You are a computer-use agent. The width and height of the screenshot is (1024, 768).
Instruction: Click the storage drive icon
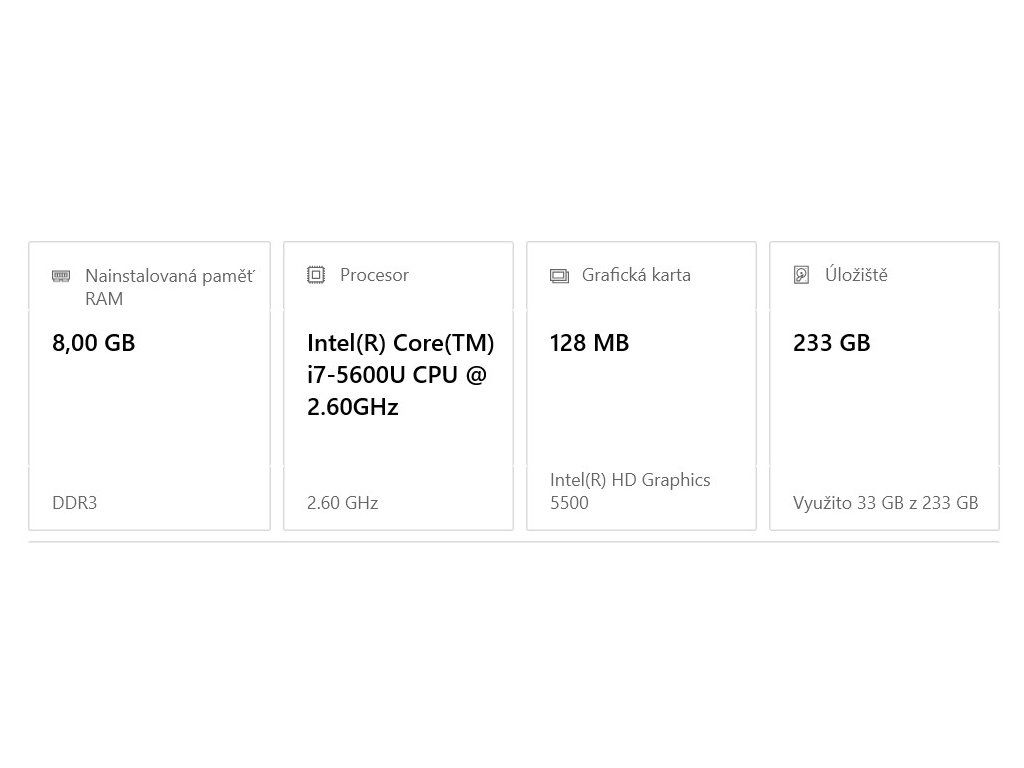pos(801,275)
